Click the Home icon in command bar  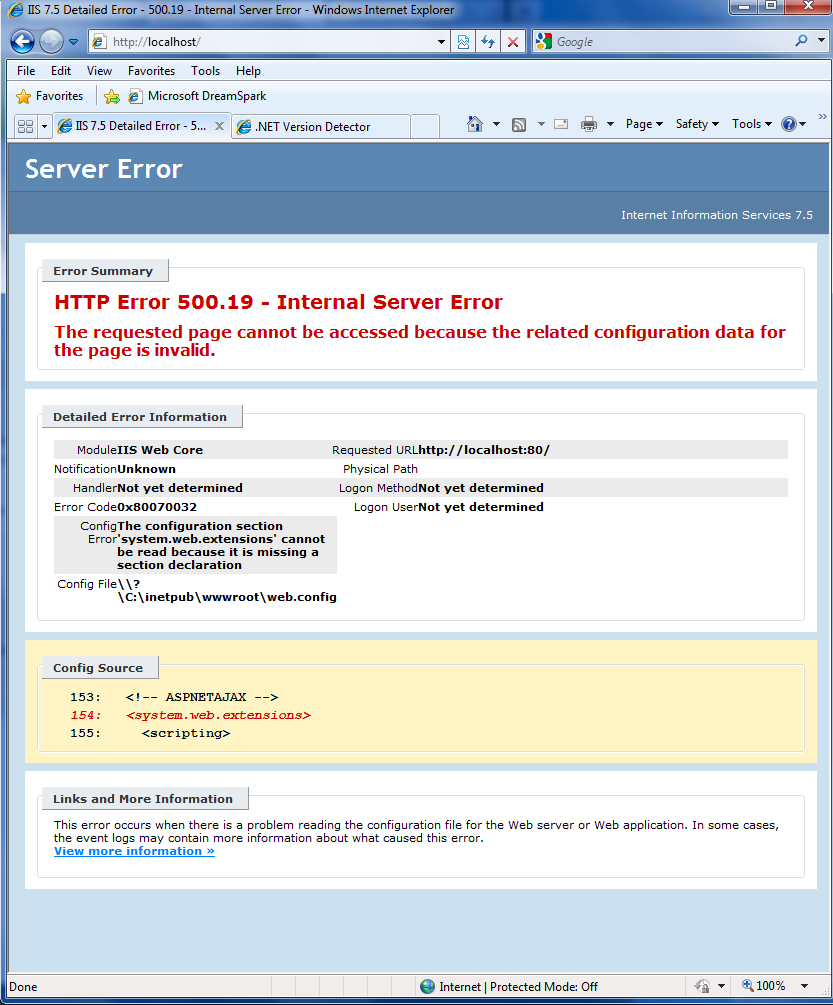(x=475, y=124)
